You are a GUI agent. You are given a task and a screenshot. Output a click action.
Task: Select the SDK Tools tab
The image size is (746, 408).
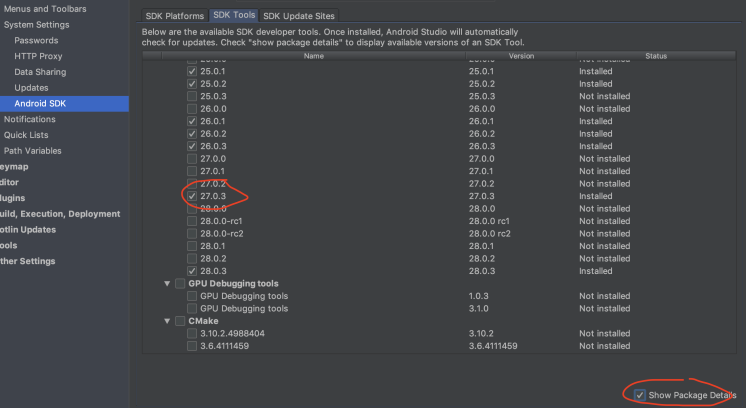click(x=234, y=15)
